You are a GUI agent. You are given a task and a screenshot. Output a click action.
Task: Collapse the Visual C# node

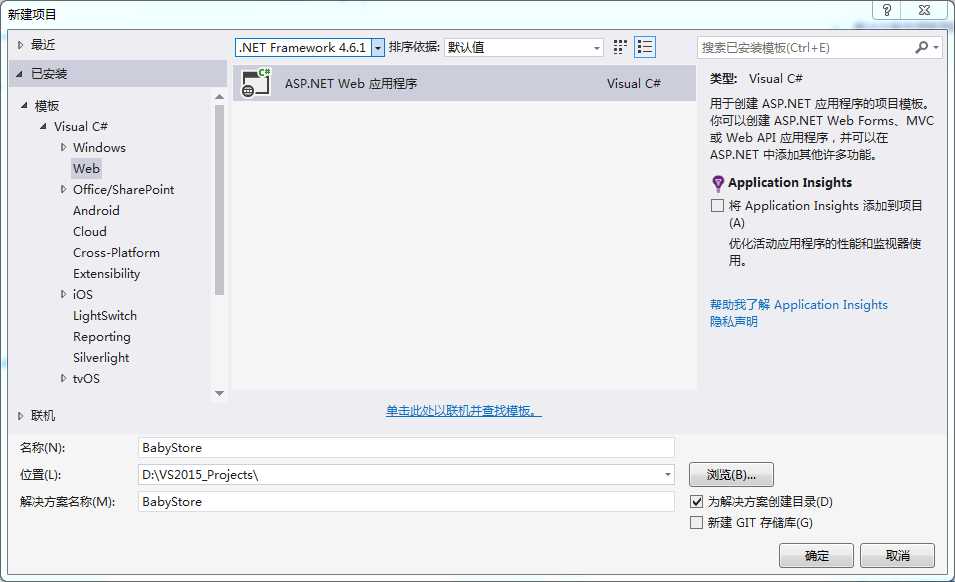click(x=43, y=126)
